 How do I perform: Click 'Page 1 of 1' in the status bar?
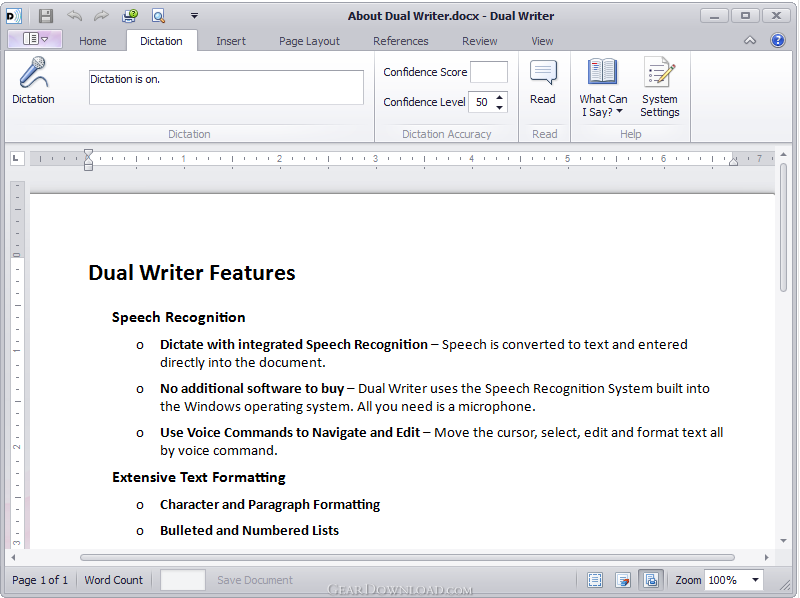point(40,580)
